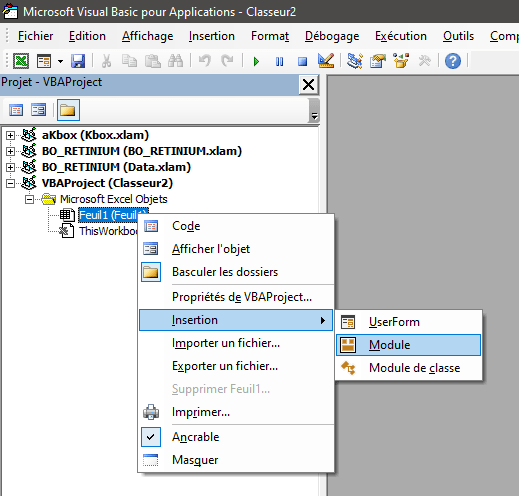Open the Insertion submenu in context menu
The image size is (519, 496).
[236, 320]
